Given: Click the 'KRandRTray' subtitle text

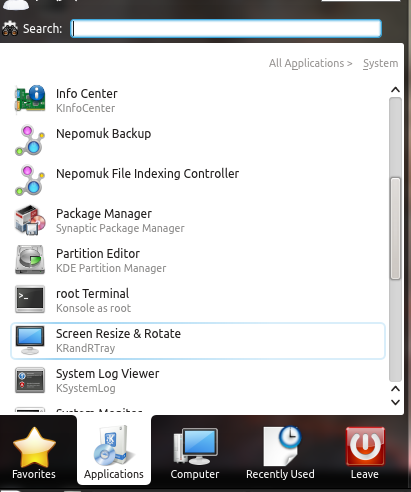Looking at the screenshot, I should (x=86, y=348).
